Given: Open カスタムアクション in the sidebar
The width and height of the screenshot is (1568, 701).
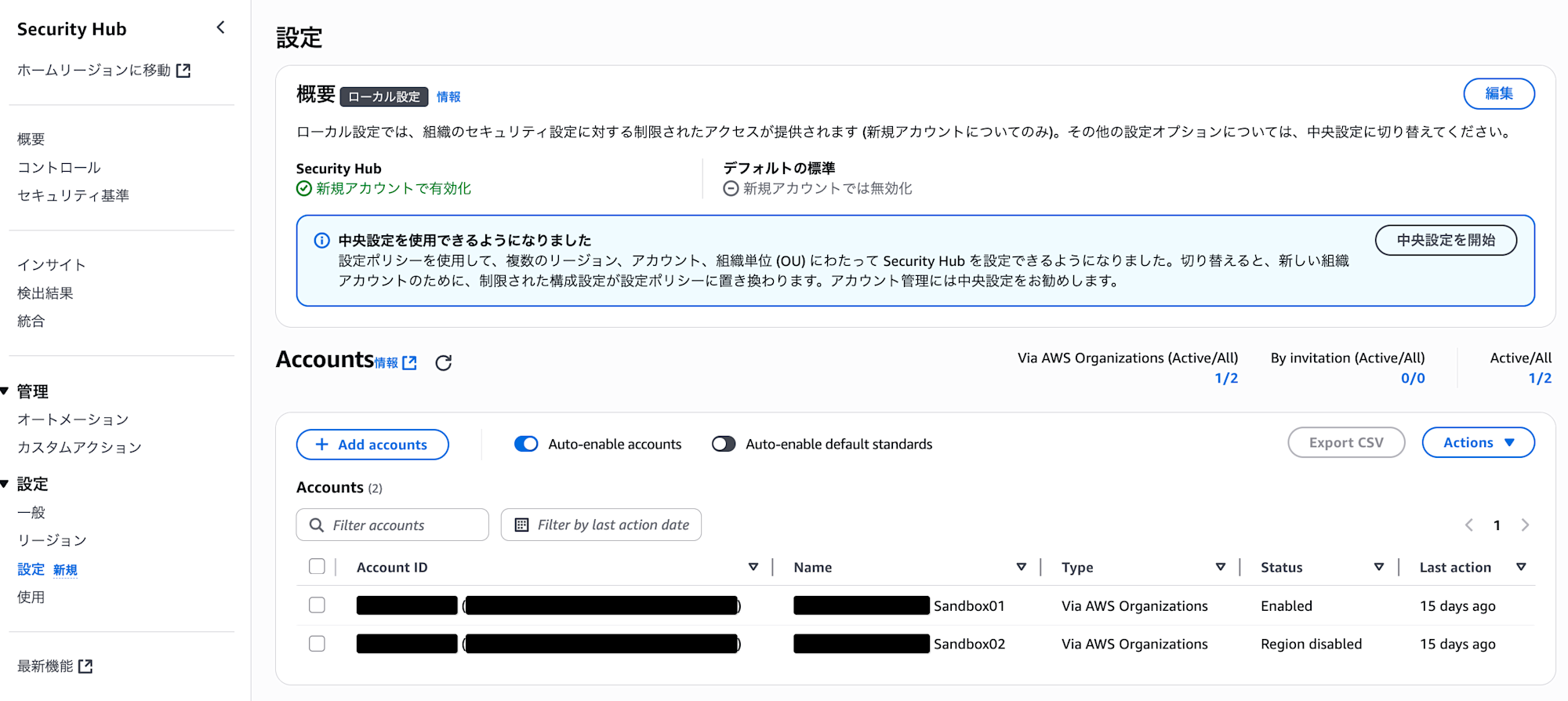Looking at the screenshot, I should pos(80,448).
